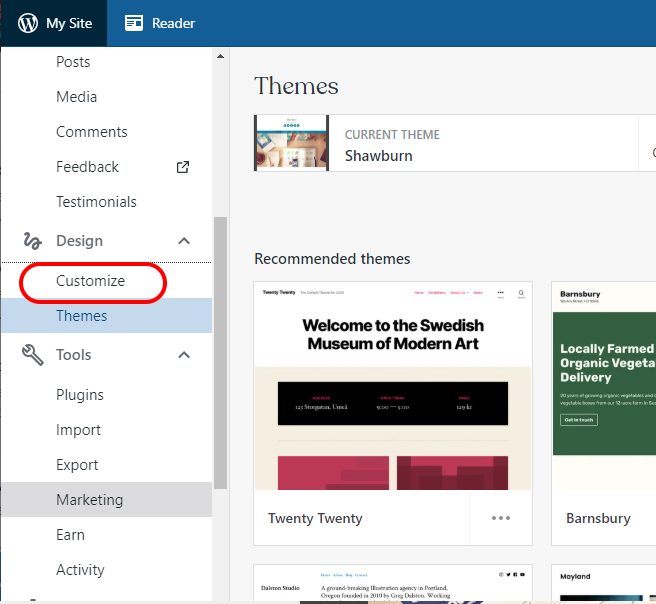Click the Design squiggle icon
656x604 pixels.
[32, 241]
